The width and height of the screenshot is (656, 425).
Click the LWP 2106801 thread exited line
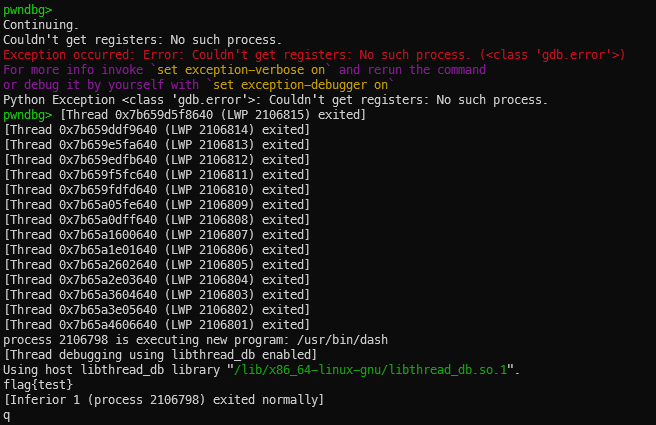pos(156,325)
